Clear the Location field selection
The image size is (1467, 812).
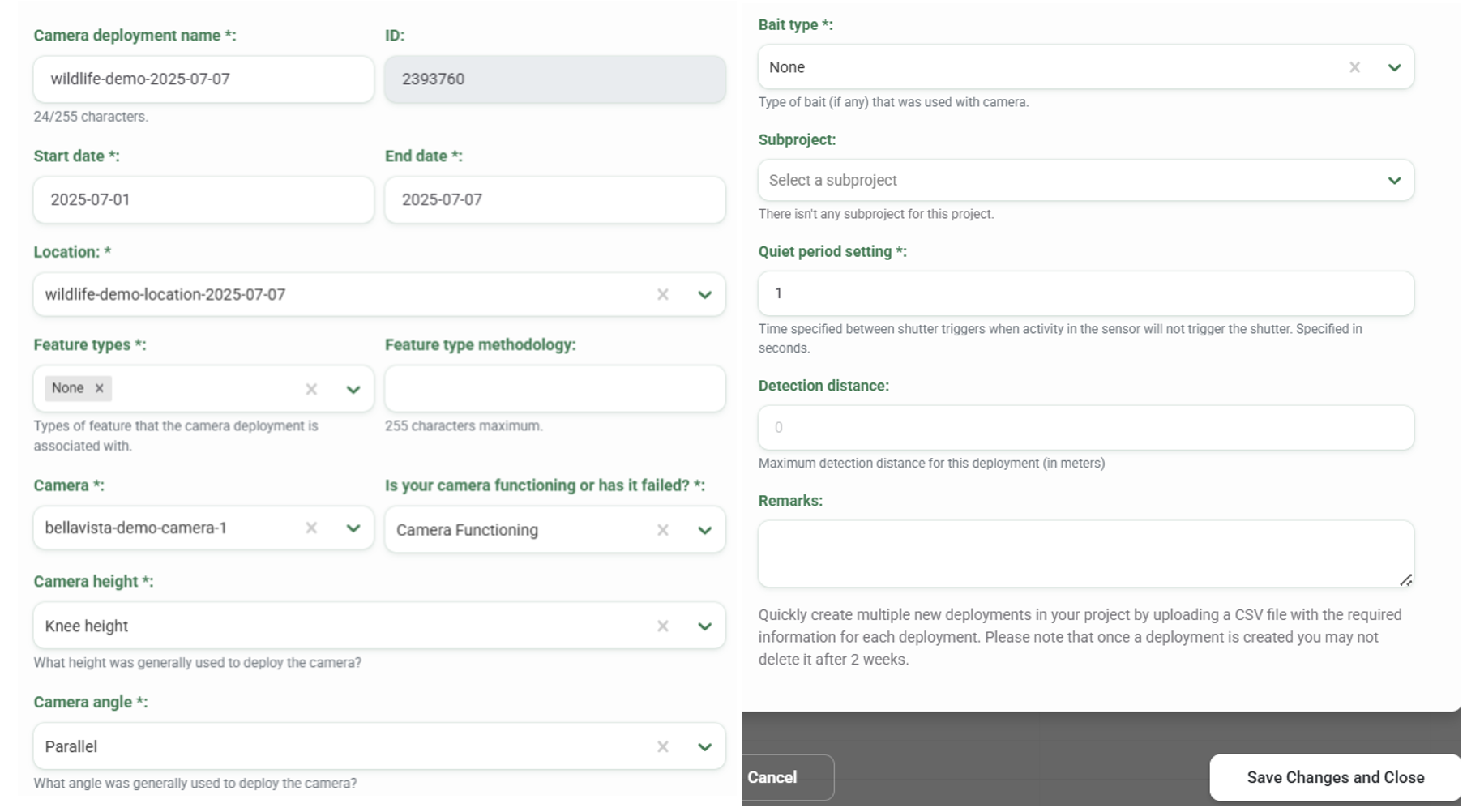click(662, 295)
